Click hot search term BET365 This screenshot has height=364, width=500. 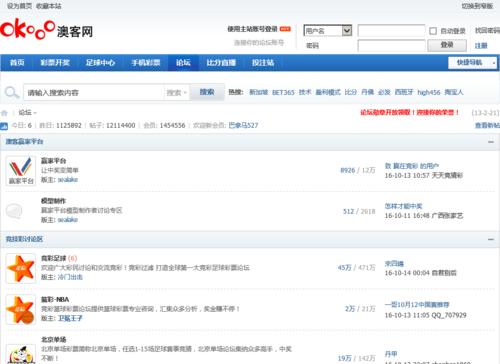283,92
